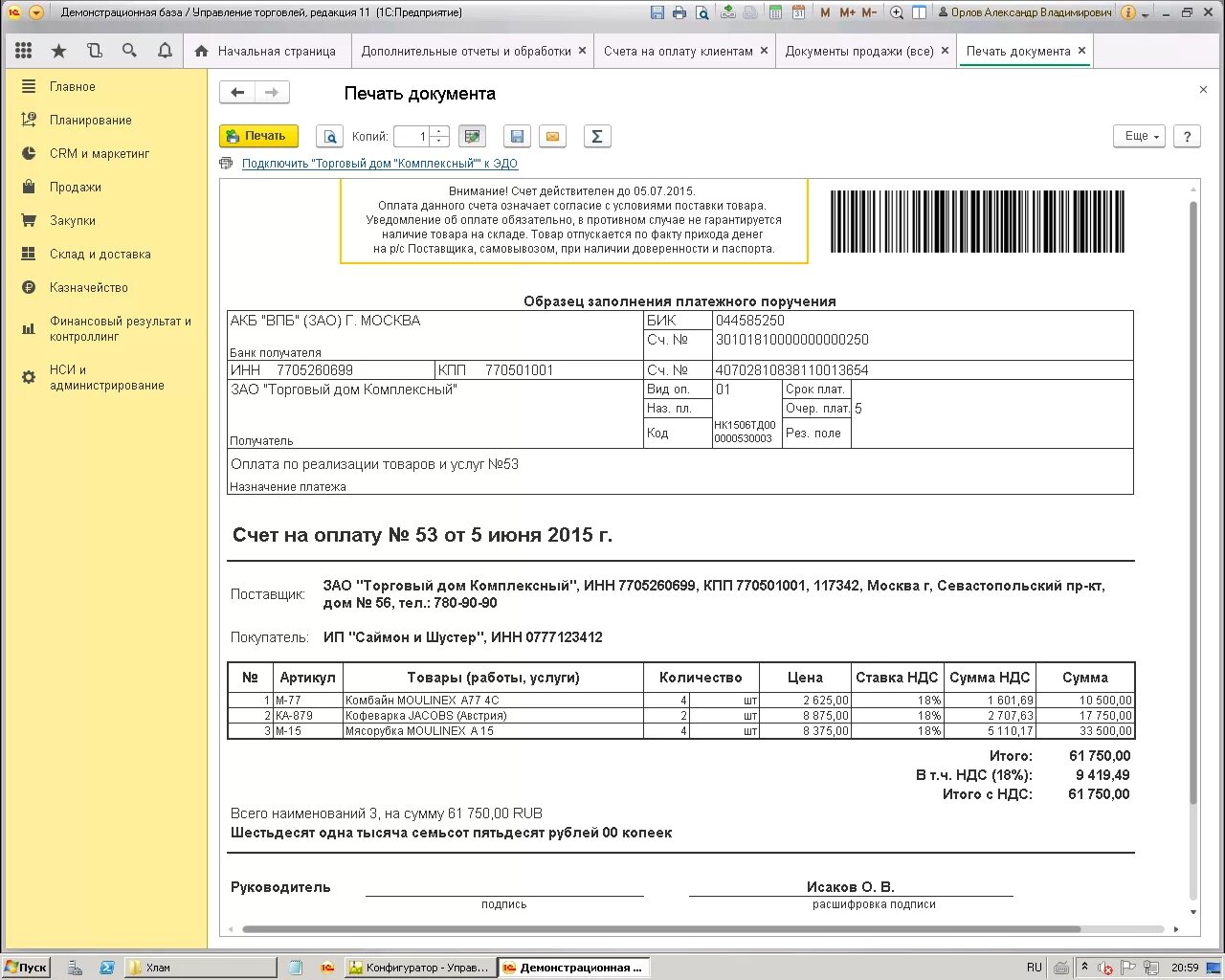
Task: Click the M memory button in the title bar
Action: click(825, 12)
